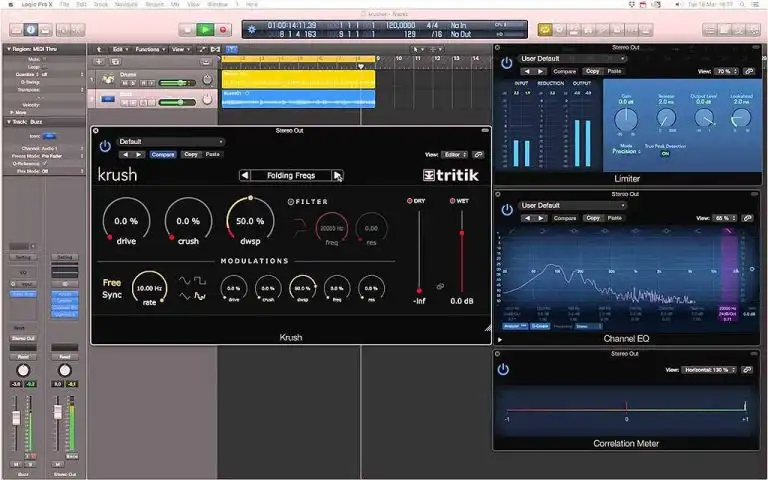The image size is (768, 480).
Task: Click Copy in the Limiter header
Action: coord(593,72)
